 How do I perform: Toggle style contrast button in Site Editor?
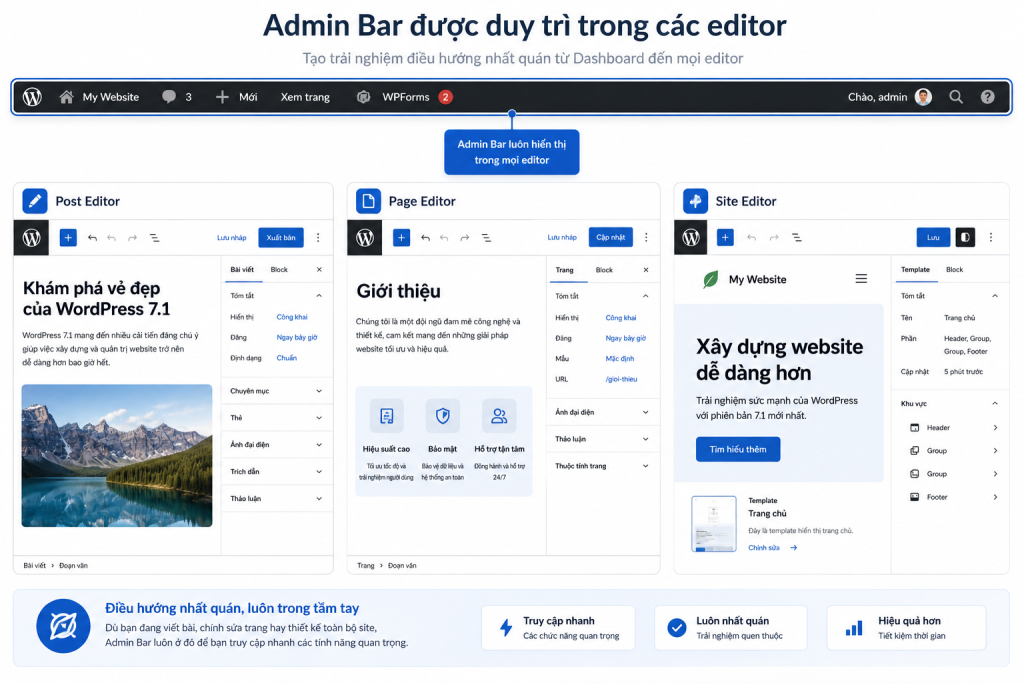(965, 238)
